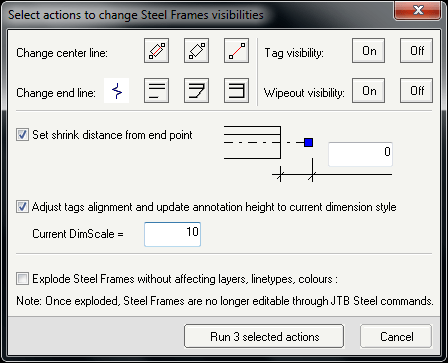Select squared closed end line icon
The image size is (448, 363).
pos(237,91)
